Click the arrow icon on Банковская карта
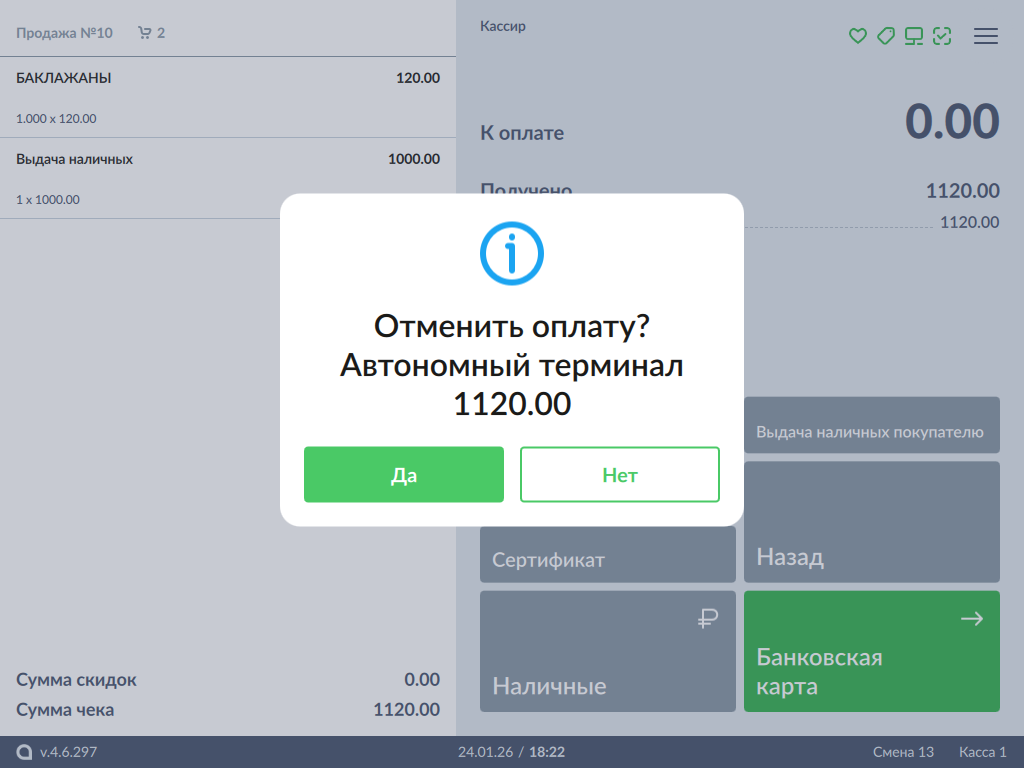The width and height of the screenshot is (1024, 768). 971,620
